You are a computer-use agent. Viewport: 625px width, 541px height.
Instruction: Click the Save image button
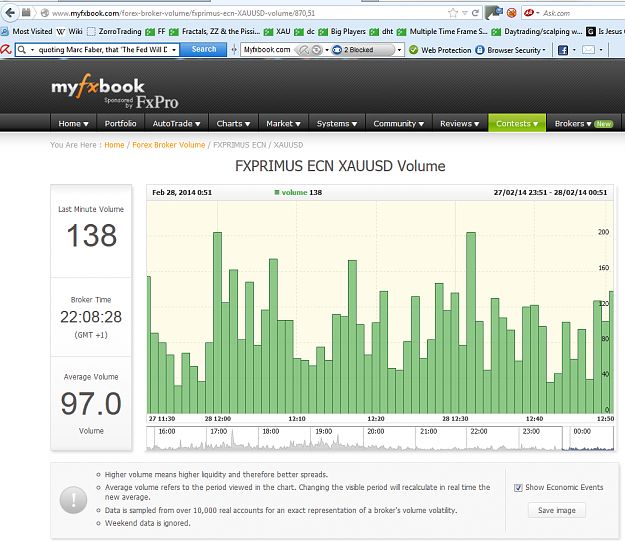(557, 510)
